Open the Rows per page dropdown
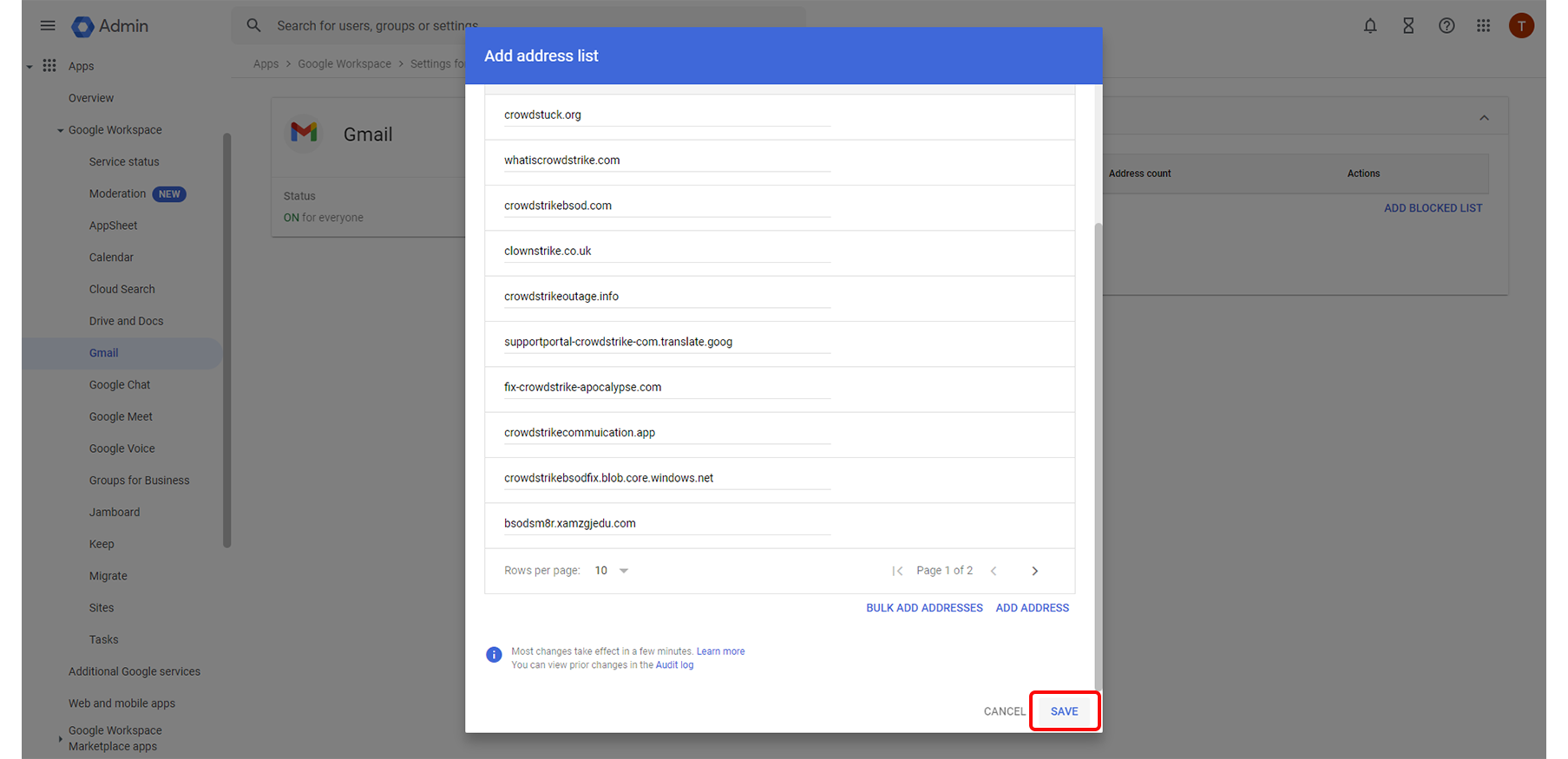Image resolution: width=1568 pixels, height=759 pixels. click(611, 571)
